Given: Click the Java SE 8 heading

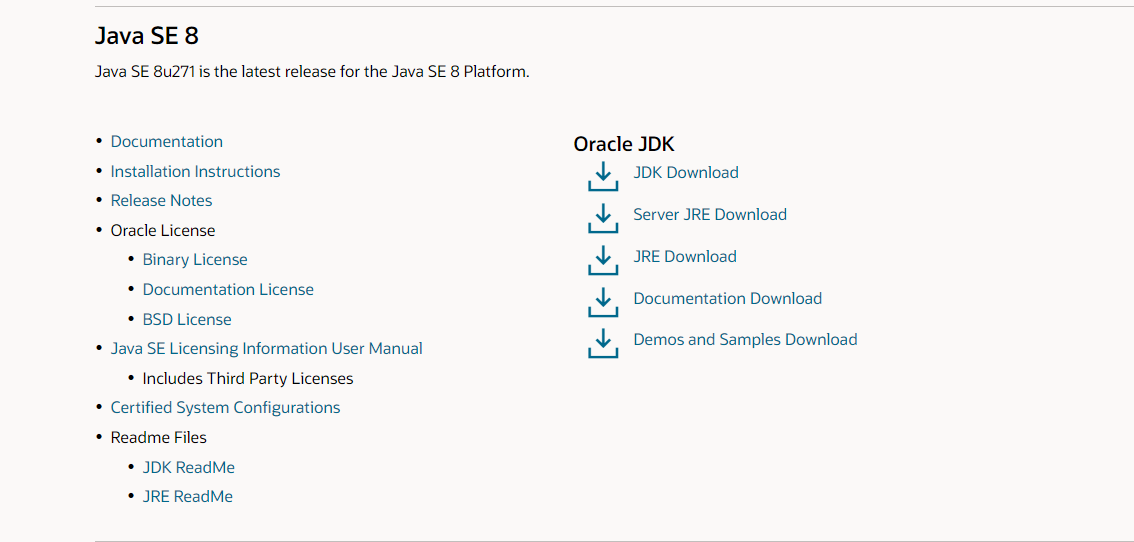Looking at the screenshot, I should (x=146, y=35).
